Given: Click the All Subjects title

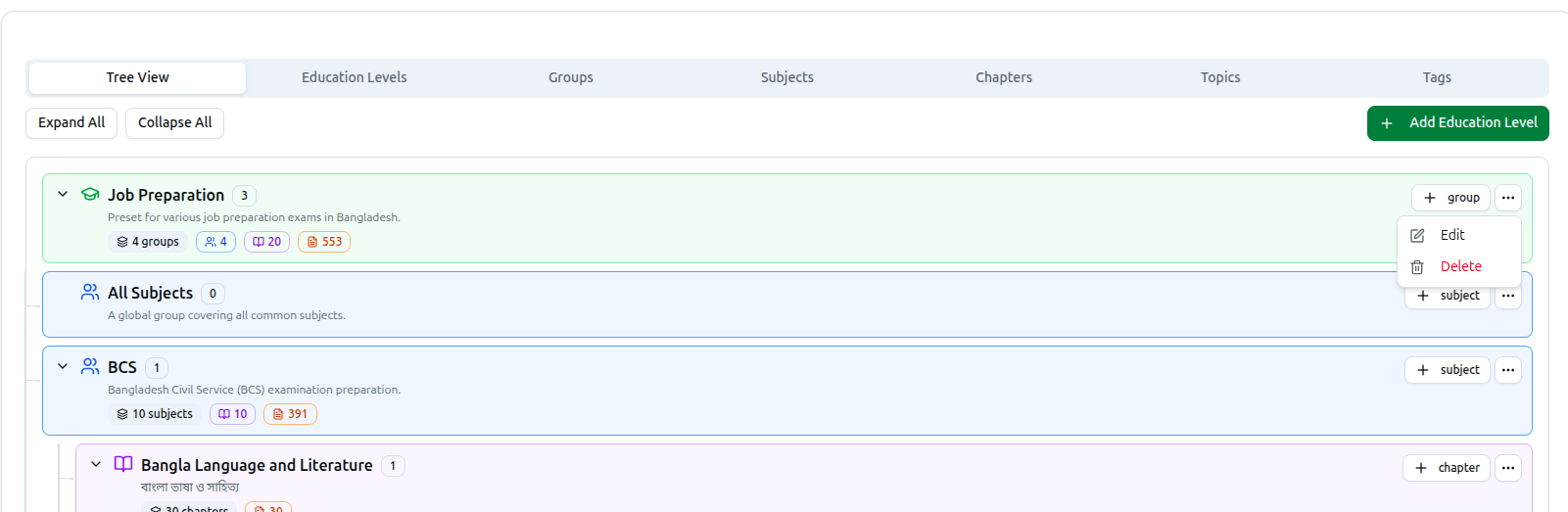Looking at the screenshot, I should (x=150, y=293).
